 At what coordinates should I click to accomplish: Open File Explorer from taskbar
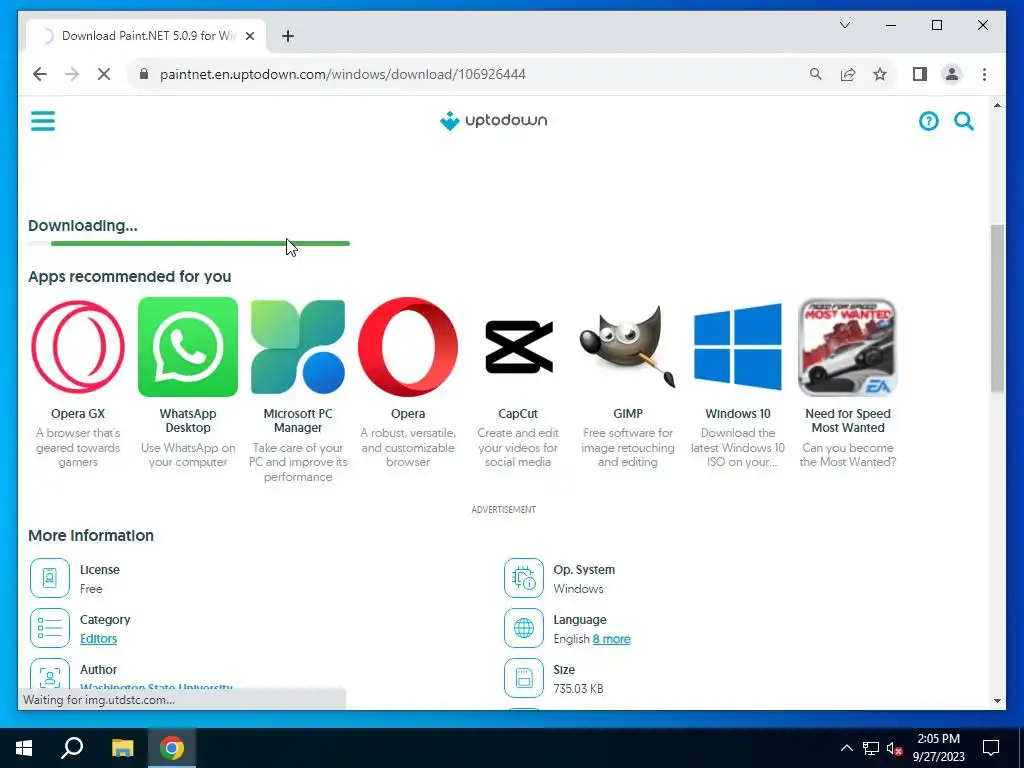[x=122, y=748]
